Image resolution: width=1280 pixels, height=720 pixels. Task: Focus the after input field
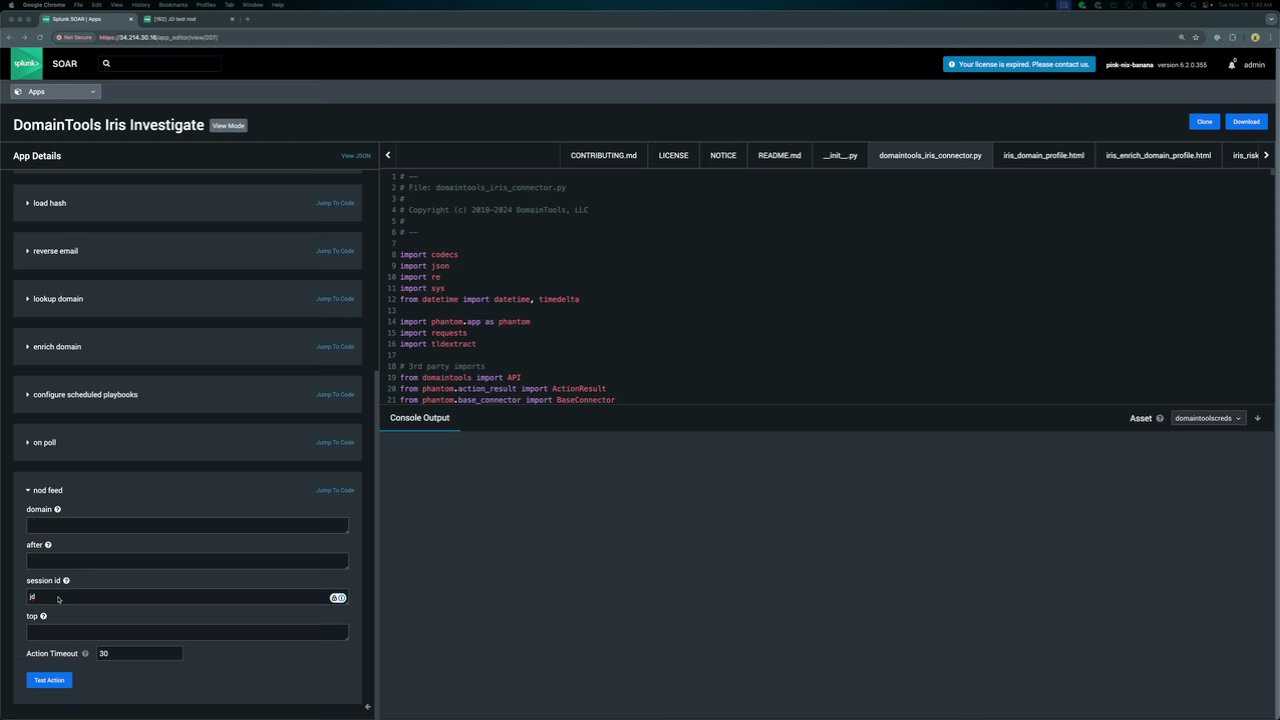click(x=187, y=561)
